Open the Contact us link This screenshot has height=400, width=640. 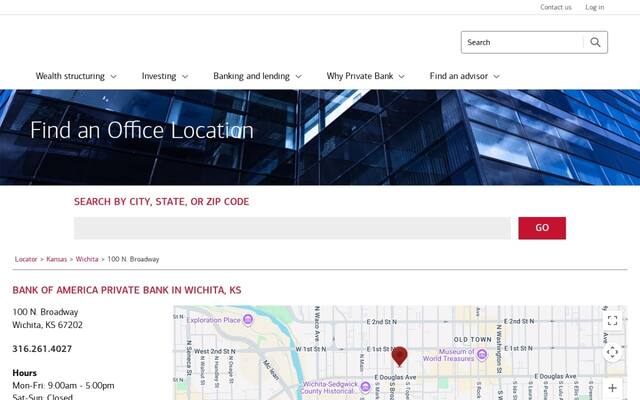click(556, 7)
